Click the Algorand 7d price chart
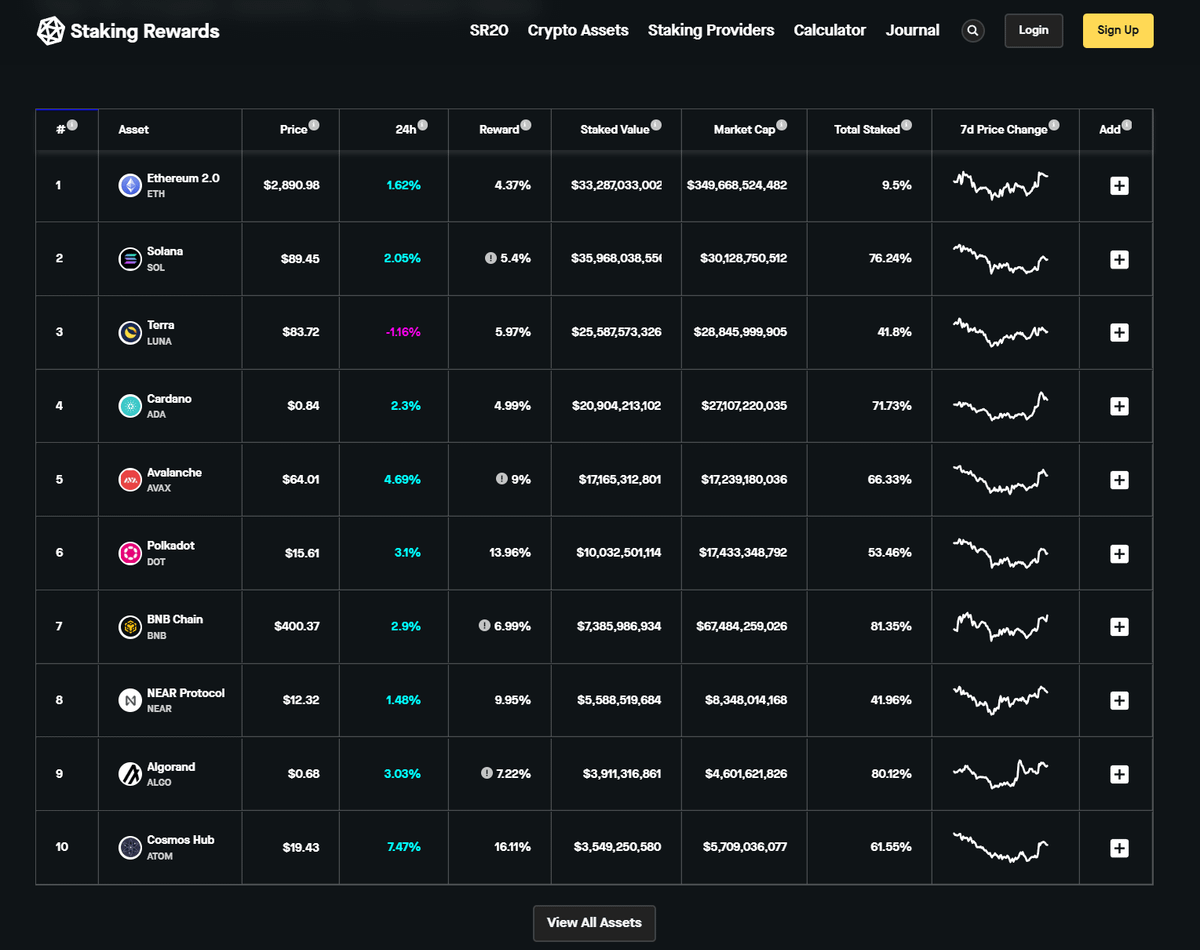The image size is (1200, 950). tap(1001, 774)
